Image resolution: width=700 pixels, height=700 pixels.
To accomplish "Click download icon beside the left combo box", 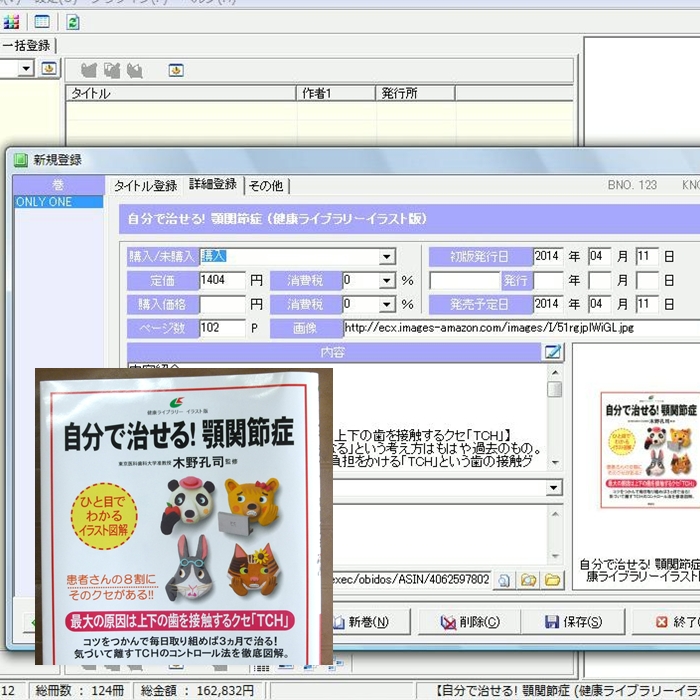I will click(x=49, y=68).
